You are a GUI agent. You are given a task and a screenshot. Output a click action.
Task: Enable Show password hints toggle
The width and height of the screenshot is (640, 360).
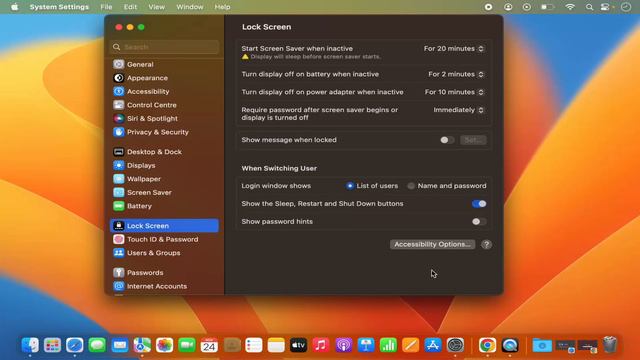pyautogui.click(x=479, y=222)
